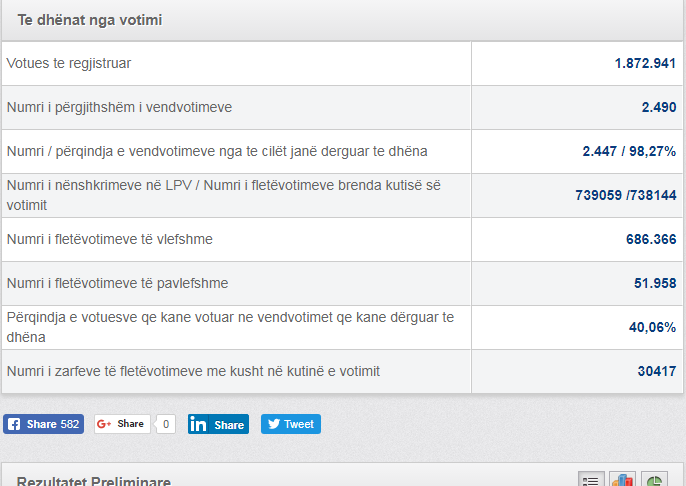Click the LinkedIn Share button
The height and width of the screenshot is (486, 686).
218,424
